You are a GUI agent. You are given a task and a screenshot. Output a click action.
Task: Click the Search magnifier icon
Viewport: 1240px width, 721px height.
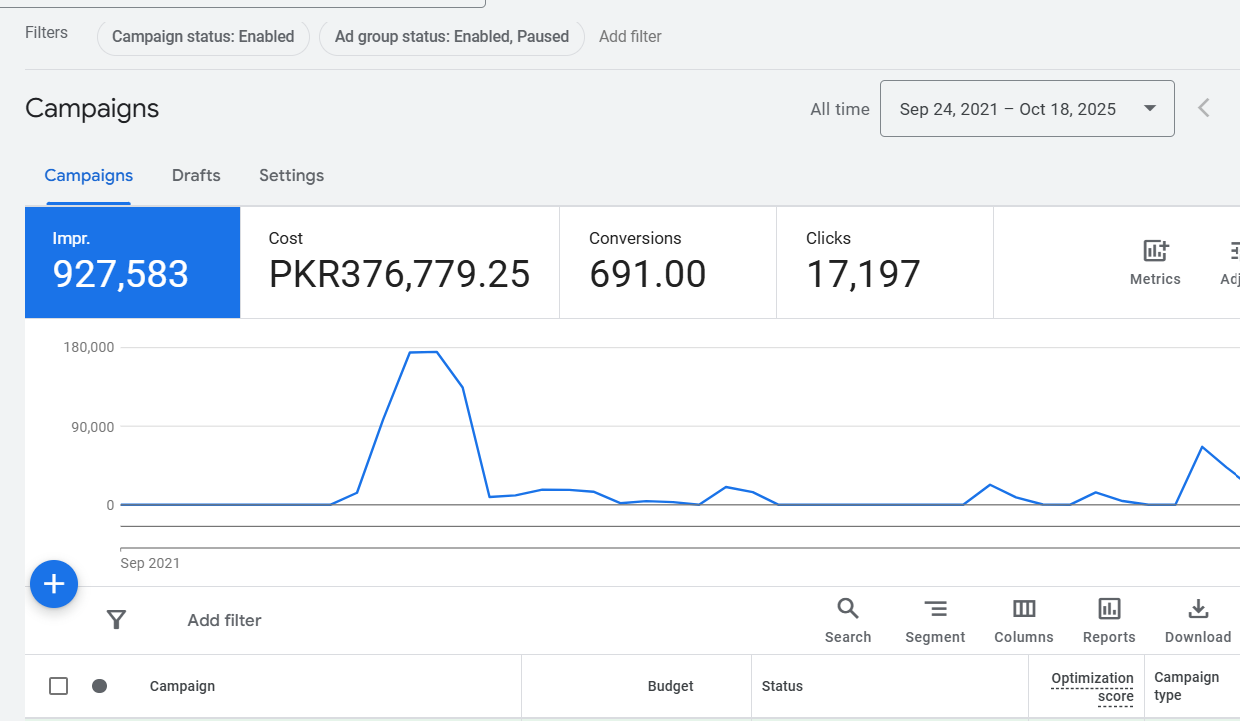(x=847, y=609)
